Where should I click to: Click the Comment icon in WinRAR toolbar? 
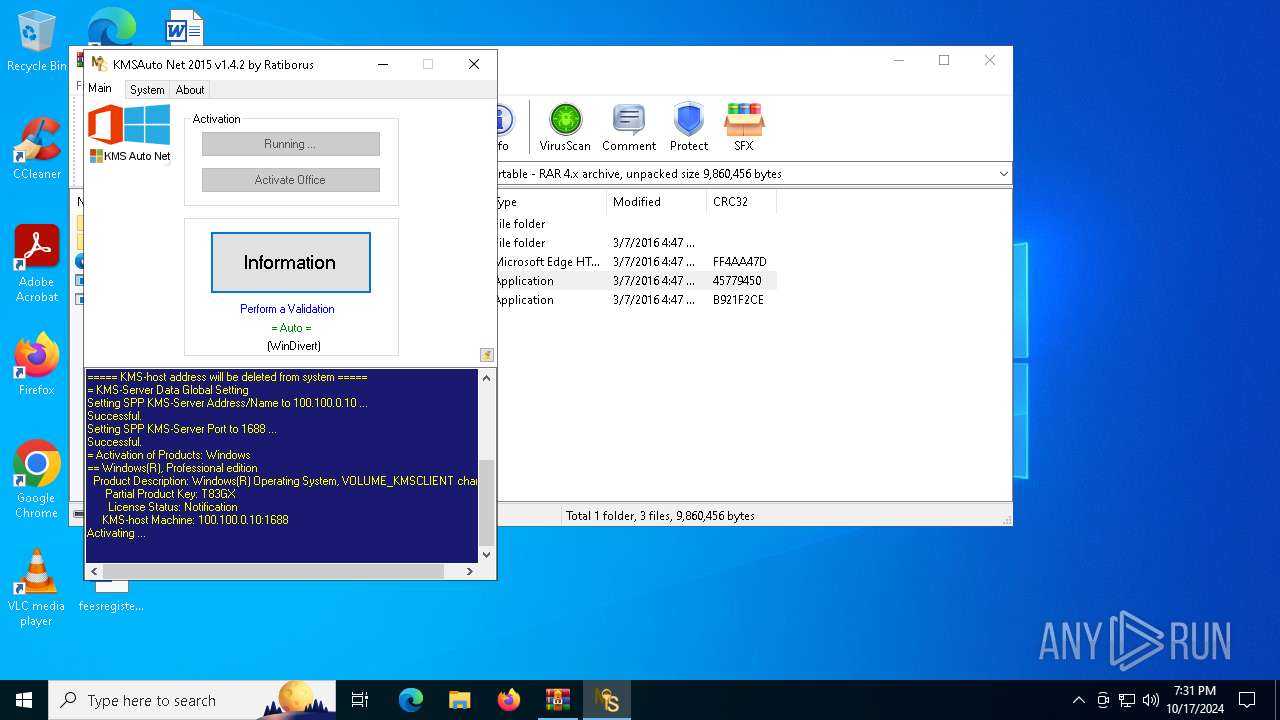629,127
